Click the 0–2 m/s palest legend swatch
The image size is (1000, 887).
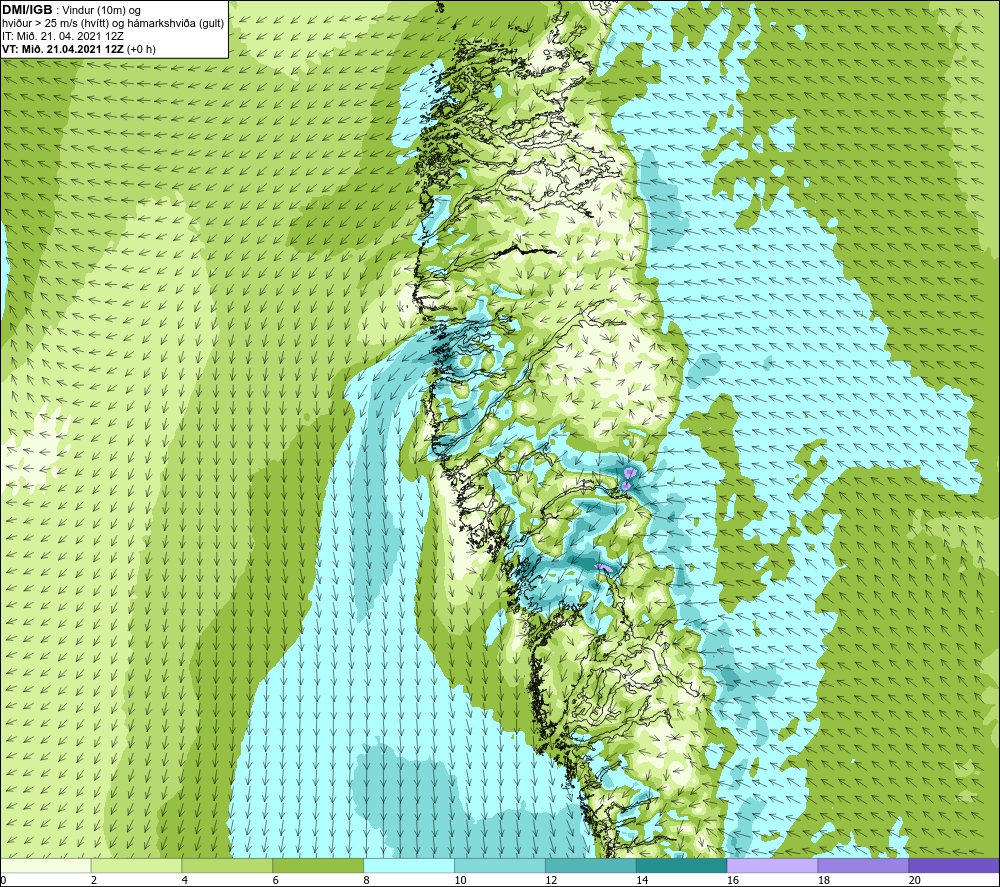[x=46, y=866]
